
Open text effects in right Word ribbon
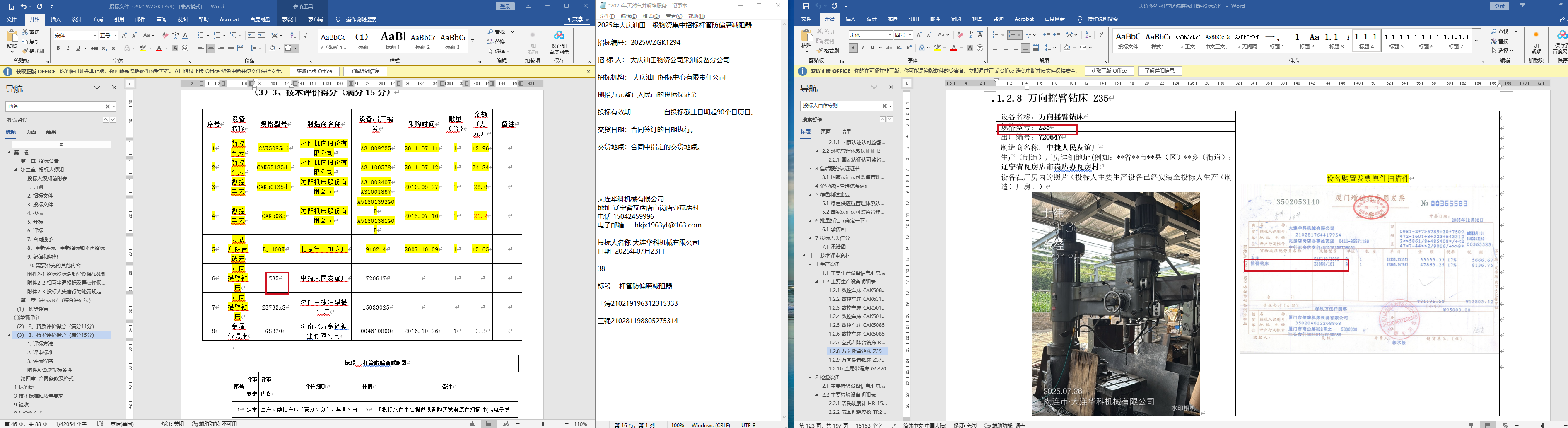(923, 48)
